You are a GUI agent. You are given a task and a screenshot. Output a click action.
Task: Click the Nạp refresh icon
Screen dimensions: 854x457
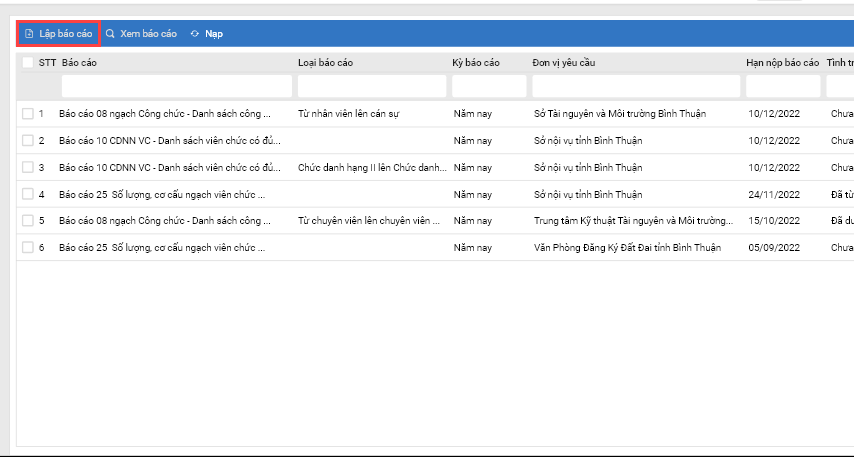coord(194,34)
